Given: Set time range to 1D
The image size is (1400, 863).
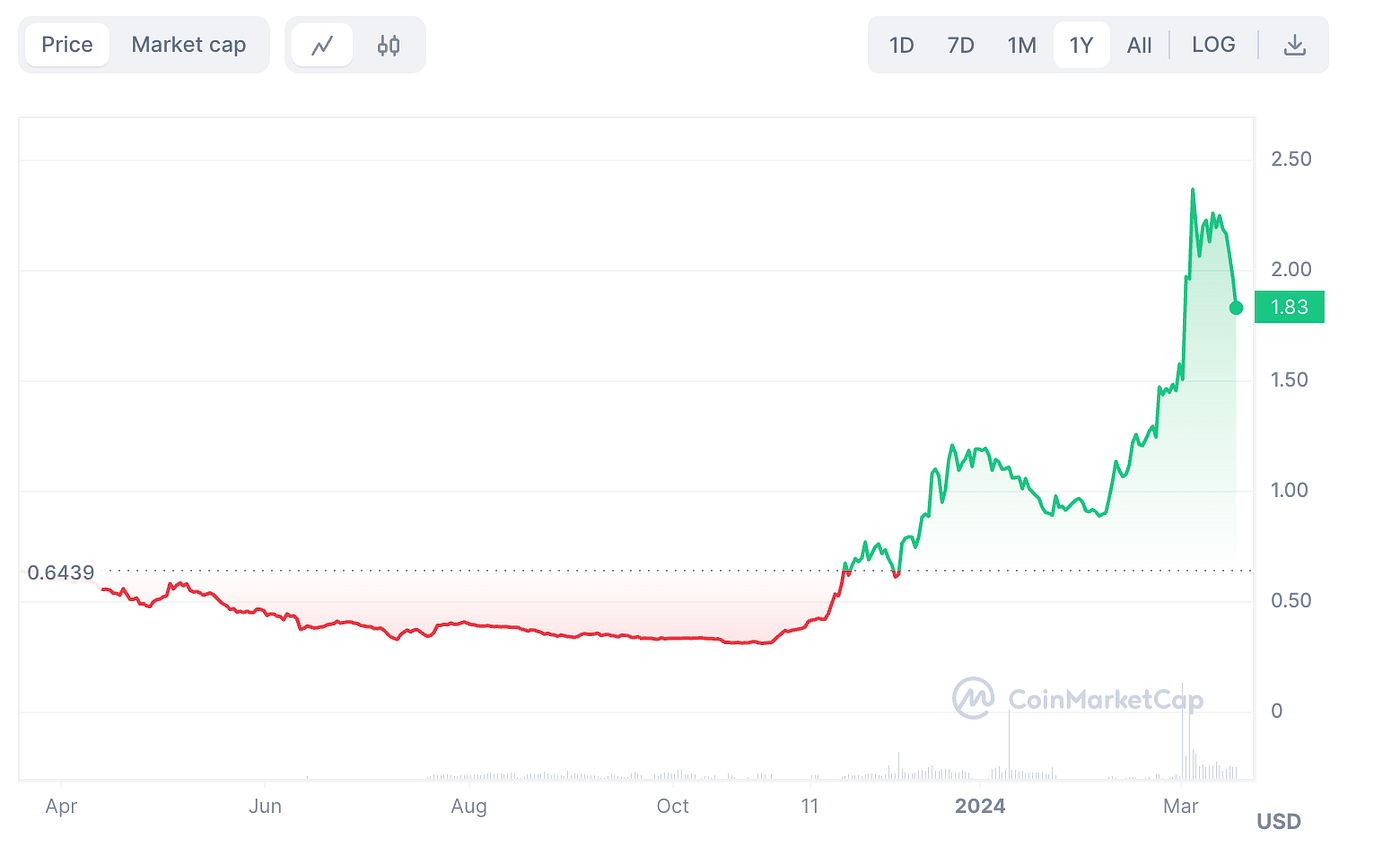Looking at the screenshot, I should (x=902, y=45).
